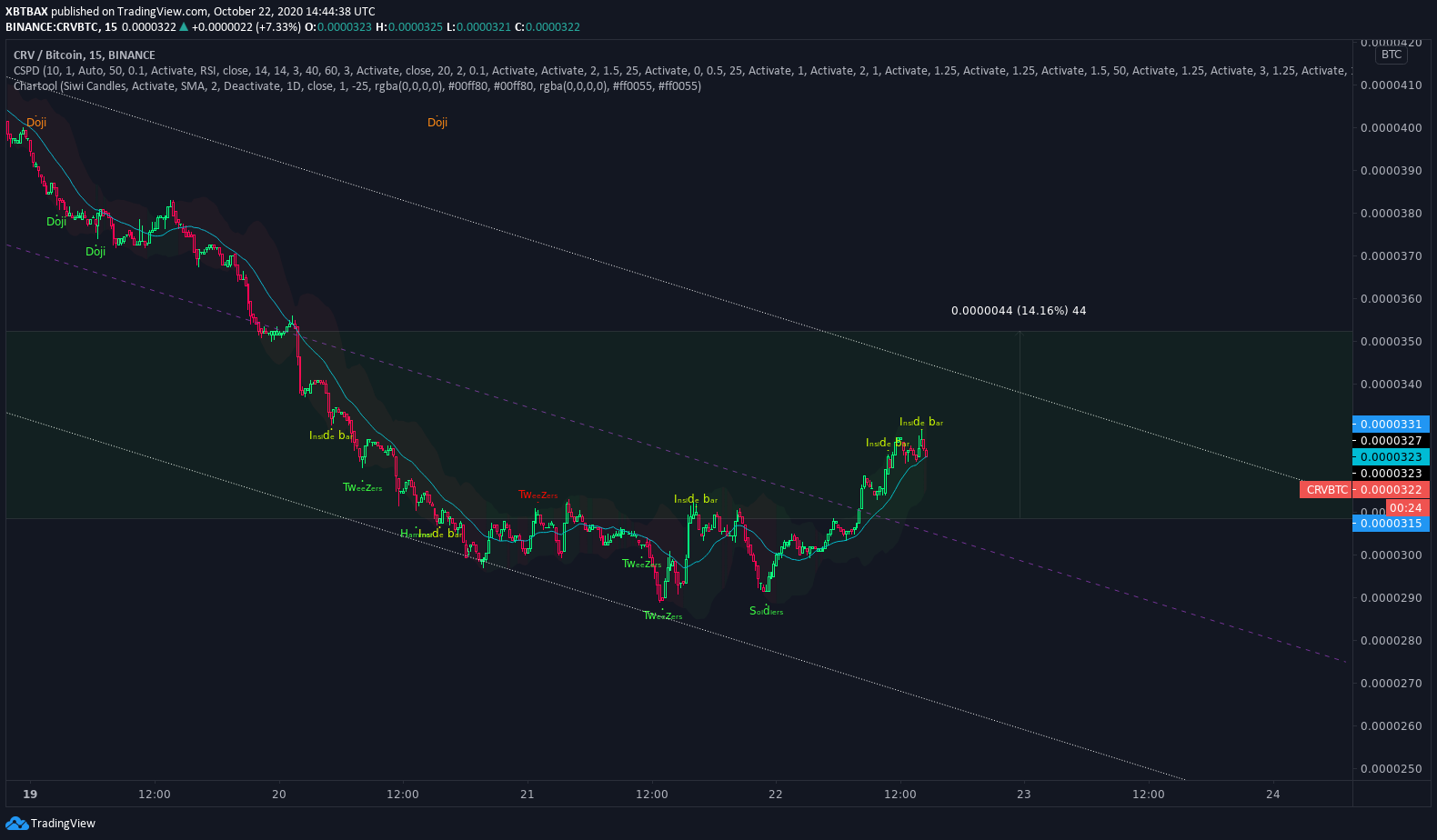Click the 0.0000044 (14.16%) 44 measurement label

(x=1019, y=311)
